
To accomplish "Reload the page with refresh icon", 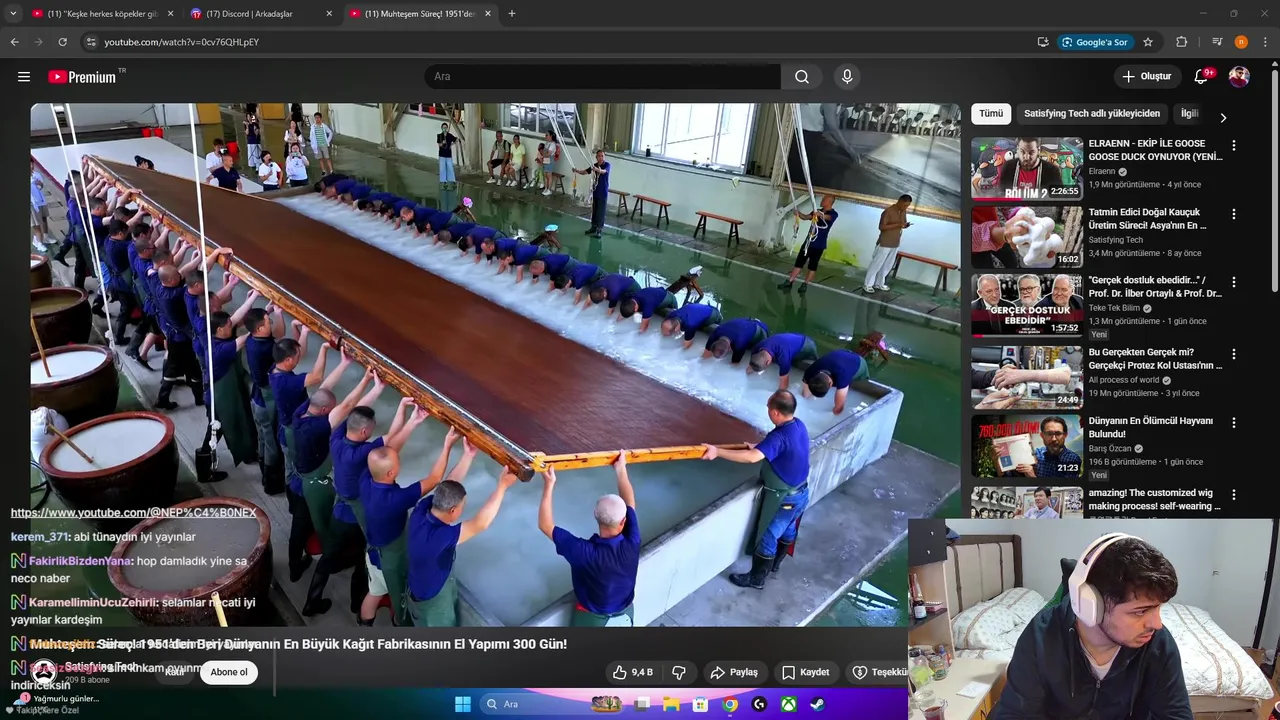I will [62, 42].
